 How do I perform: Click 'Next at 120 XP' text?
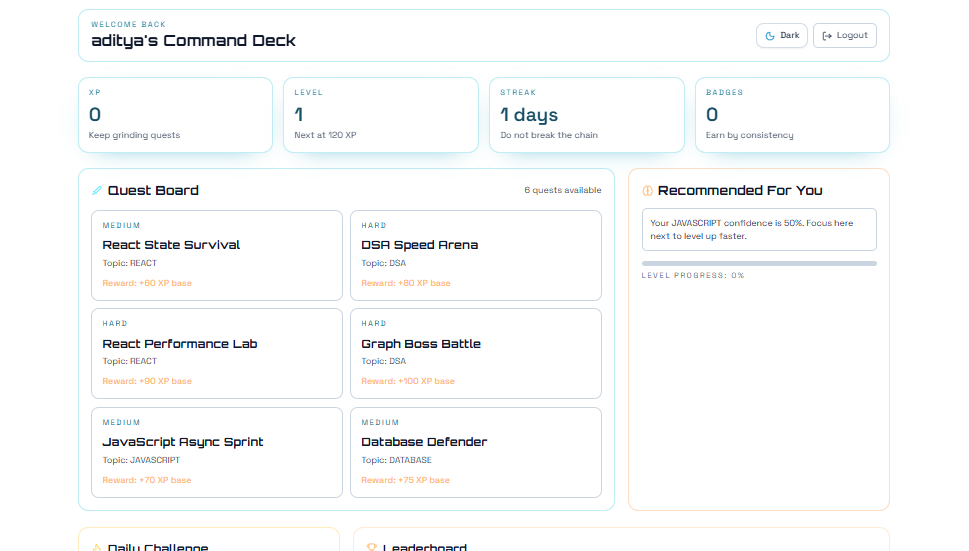(x=325, y=135)
